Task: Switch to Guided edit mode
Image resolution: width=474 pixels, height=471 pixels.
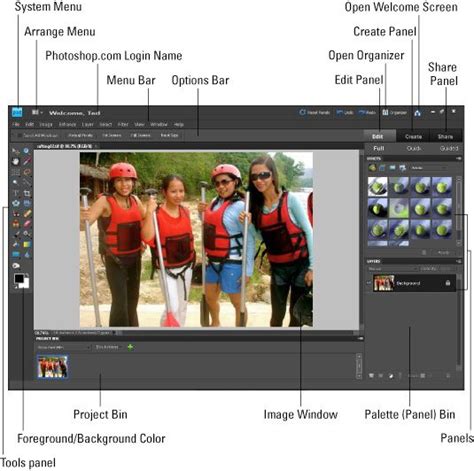Action: tap(449, 148)
